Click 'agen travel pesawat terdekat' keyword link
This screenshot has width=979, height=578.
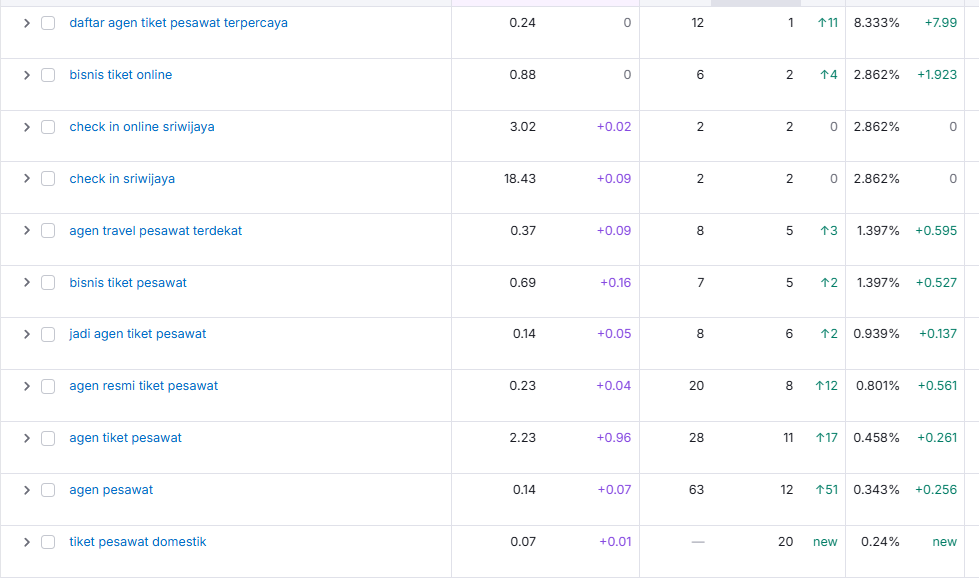155,231
